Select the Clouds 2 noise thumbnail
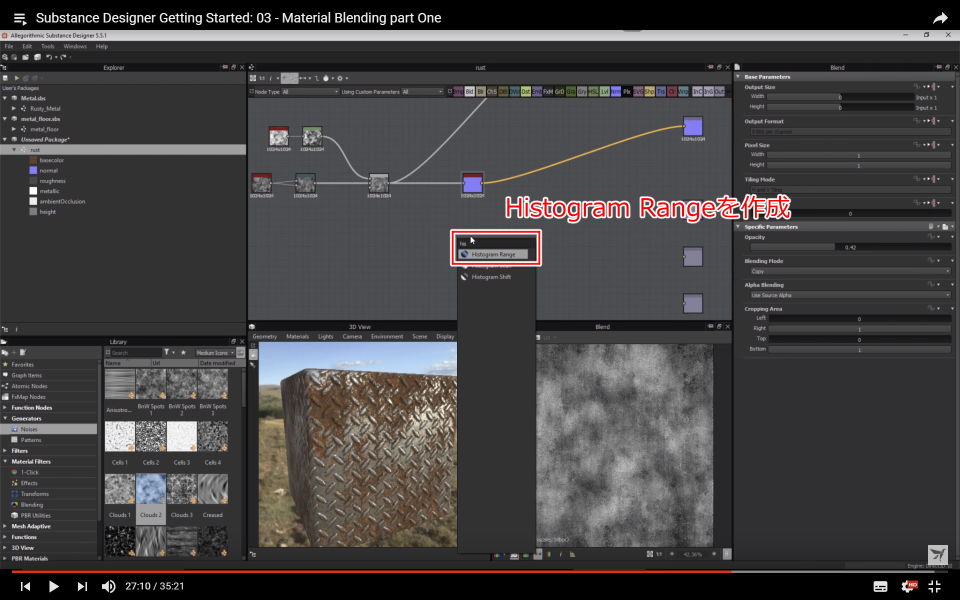Screen dimensions: 960x600 pyautogui.click(x=151, y=489)
